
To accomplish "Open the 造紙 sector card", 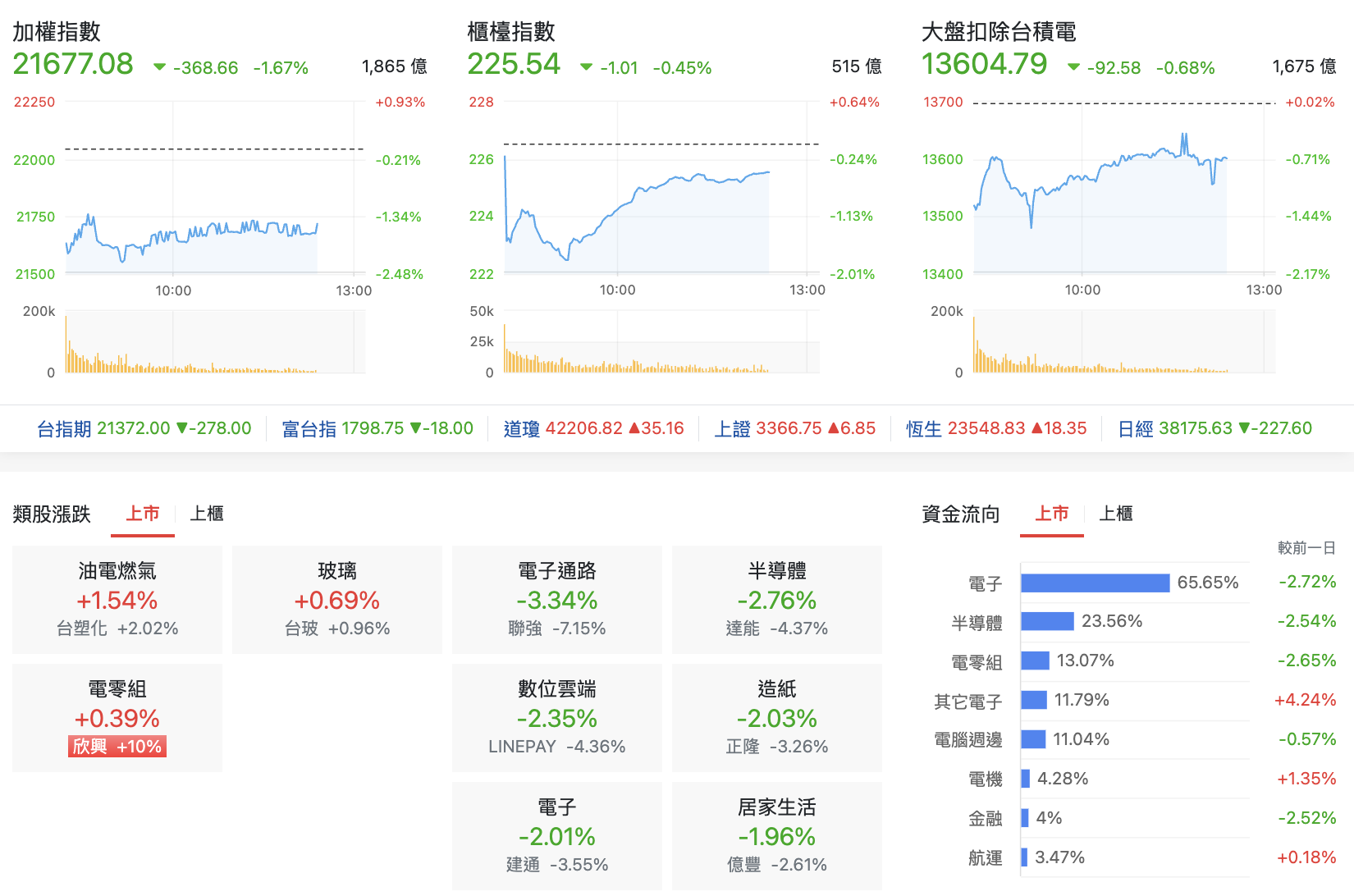I will (x=777, y=718).
